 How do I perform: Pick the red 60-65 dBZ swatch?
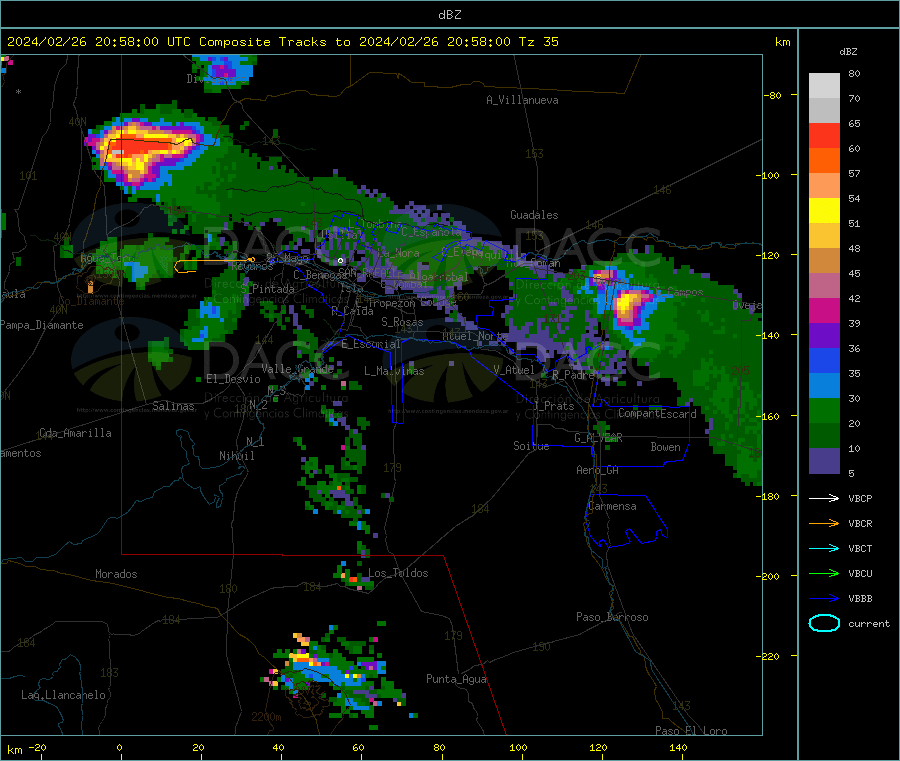[x=824, y=135]
